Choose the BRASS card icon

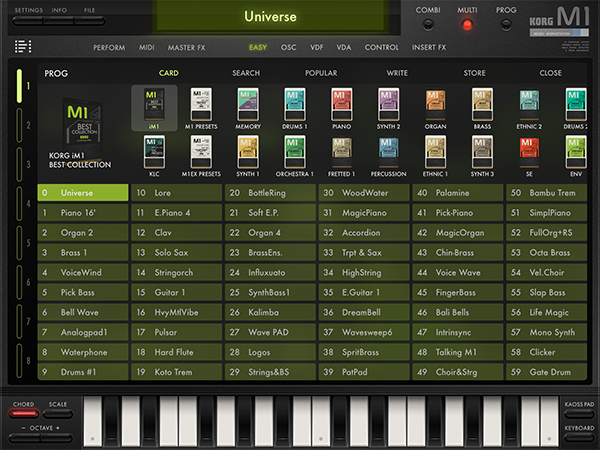[x=482, y=106]
